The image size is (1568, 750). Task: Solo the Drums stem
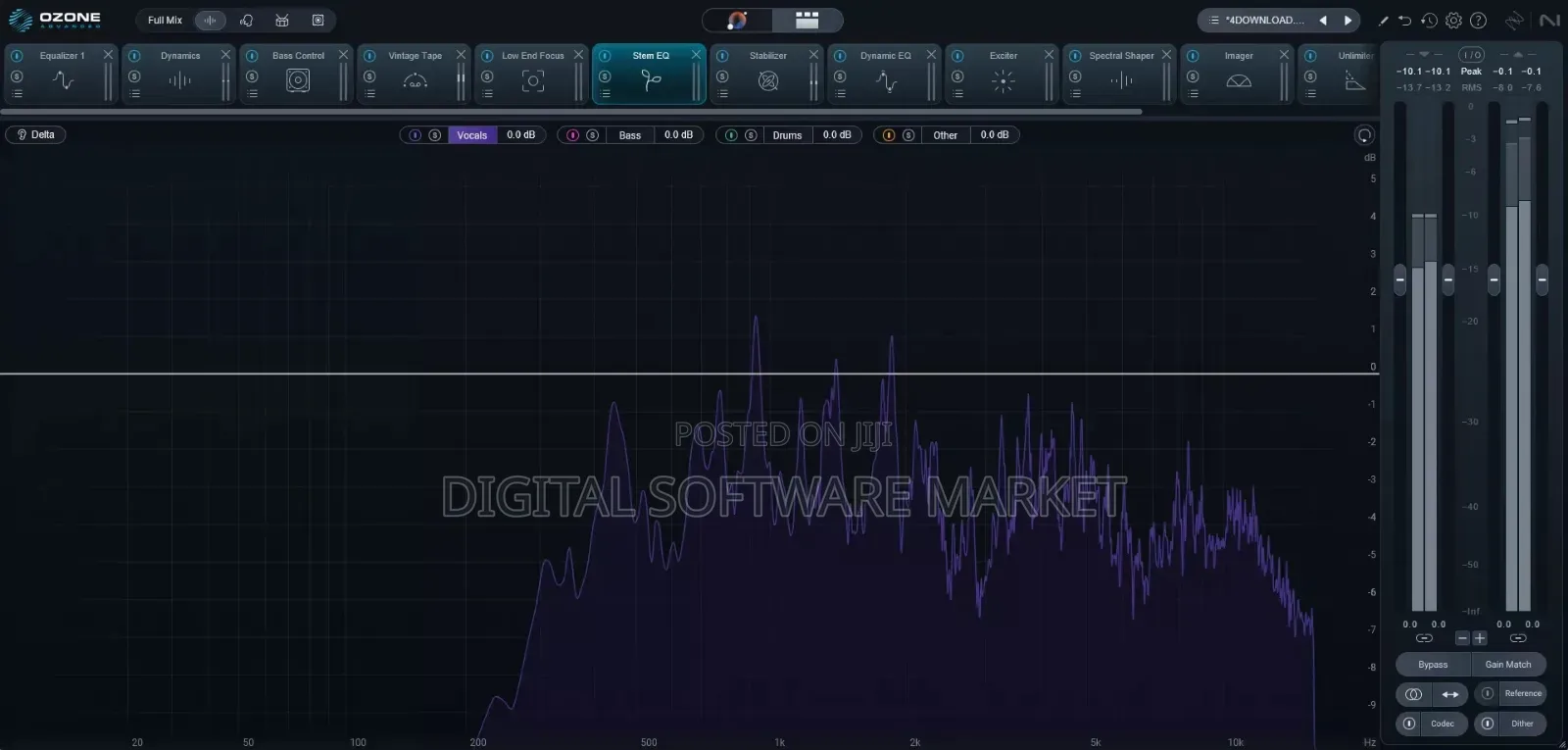[751, 135]
